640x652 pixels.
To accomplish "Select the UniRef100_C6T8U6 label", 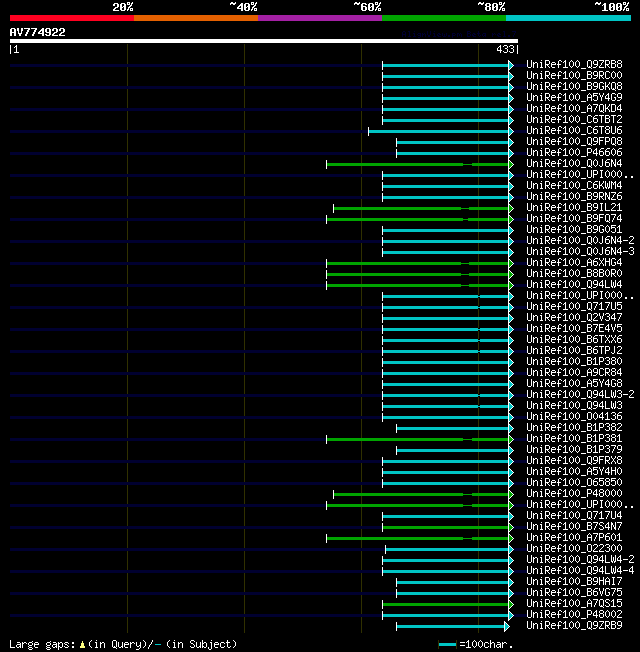I will [574, 131].
